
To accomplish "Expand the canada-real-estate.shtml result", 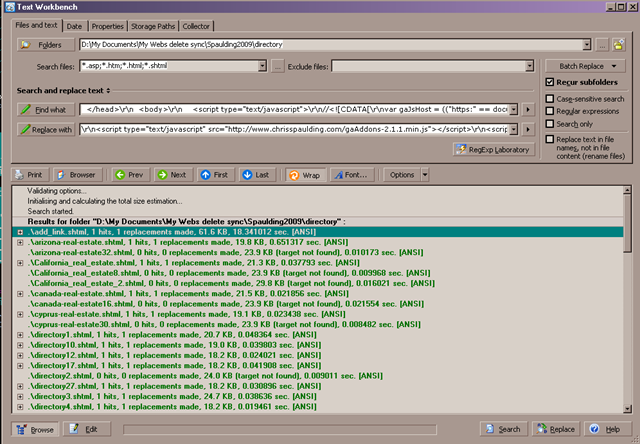I will tap(20, 293).
